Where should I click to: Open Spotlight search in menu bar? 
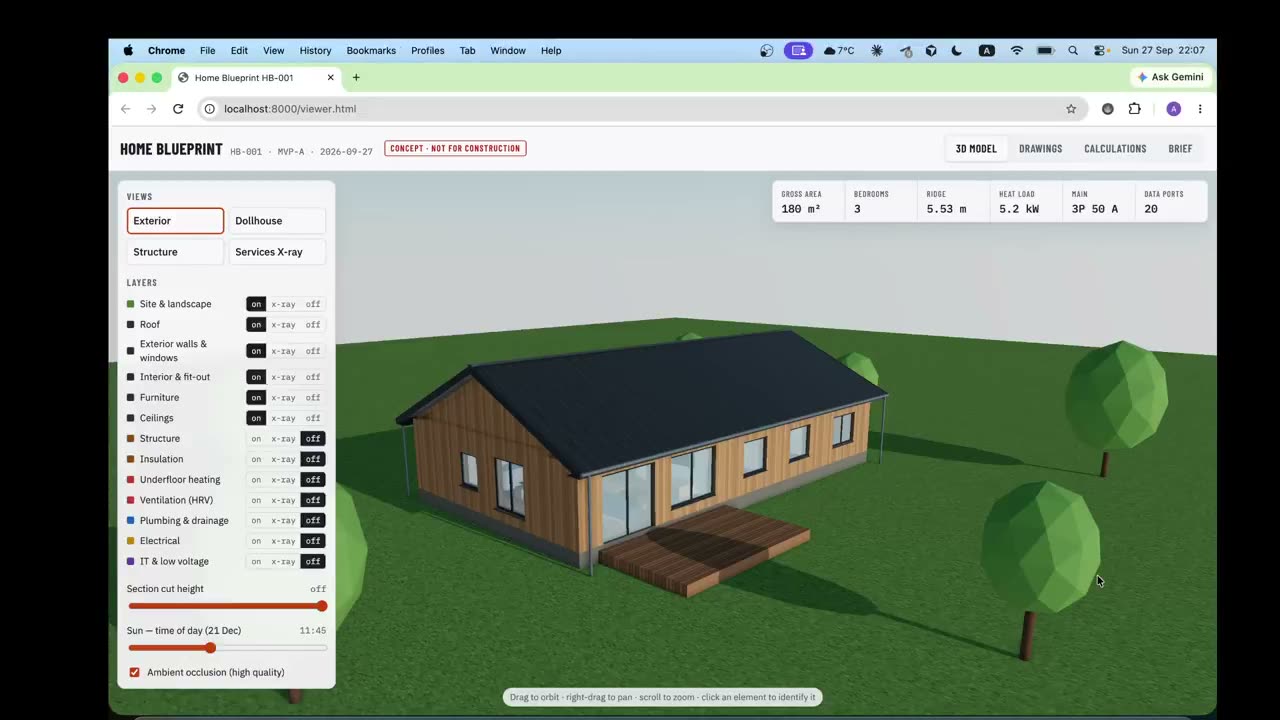click(1073, 50)
